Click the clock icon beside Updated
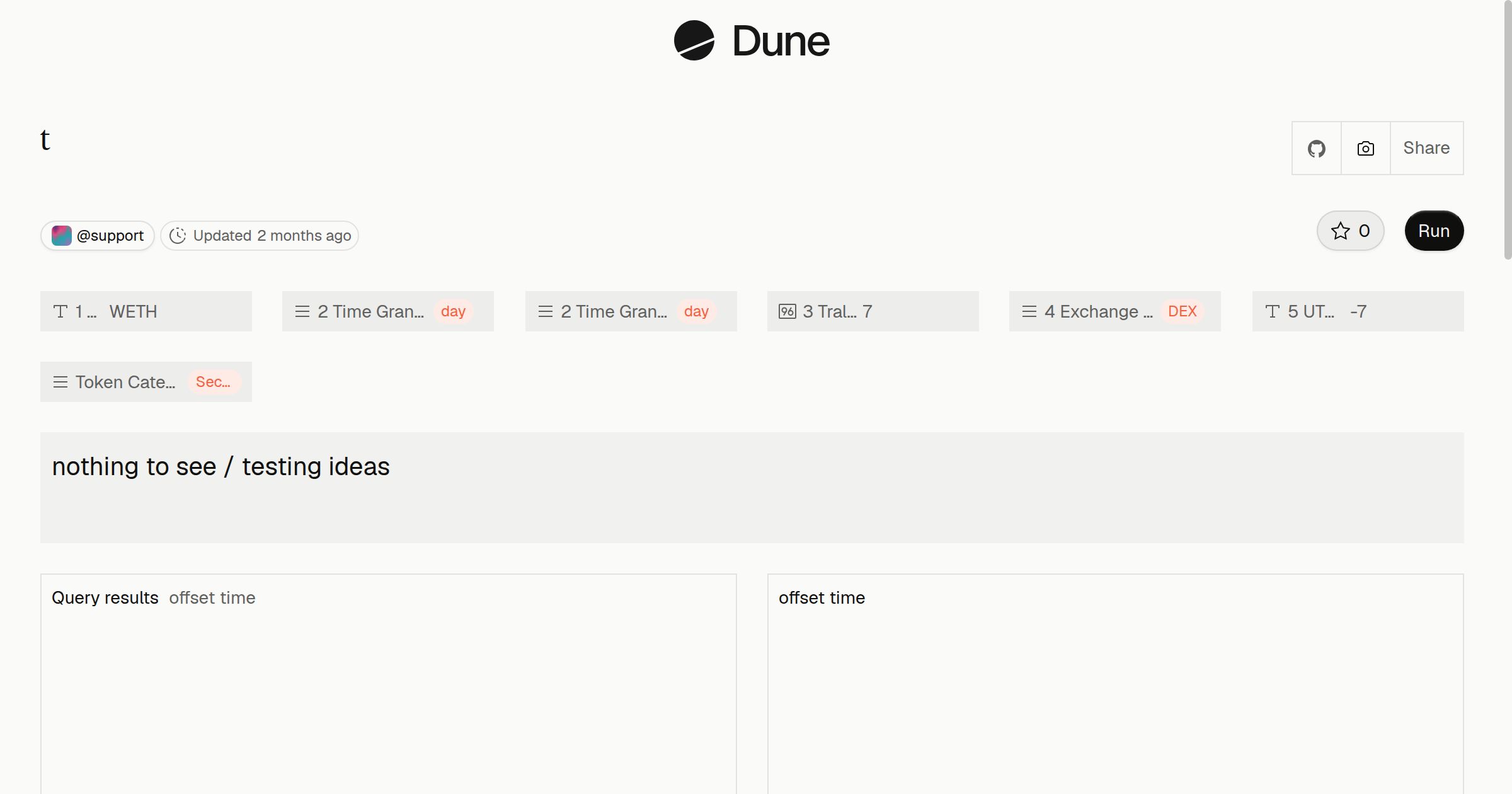This screenshot has width=1512, height=794. 178,236
